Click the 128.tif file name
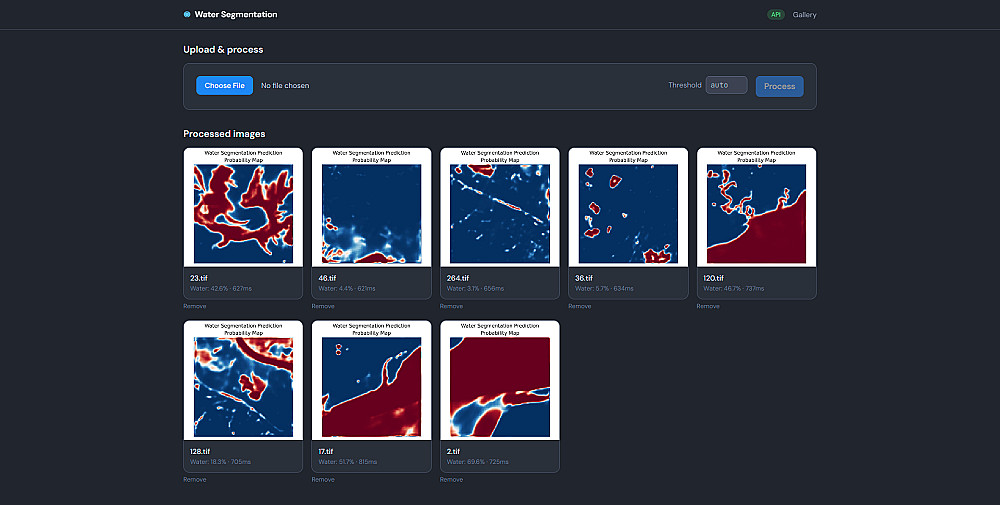Viewport: 1000px width, 505px height. coord(200,451)
